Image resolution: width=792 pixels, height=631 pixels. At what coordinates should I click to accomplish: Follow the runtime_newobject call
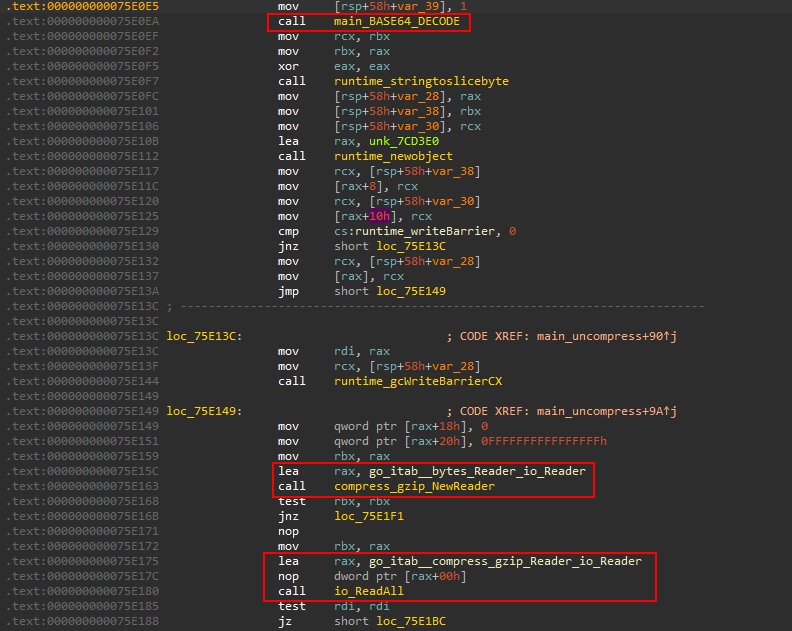393,156
